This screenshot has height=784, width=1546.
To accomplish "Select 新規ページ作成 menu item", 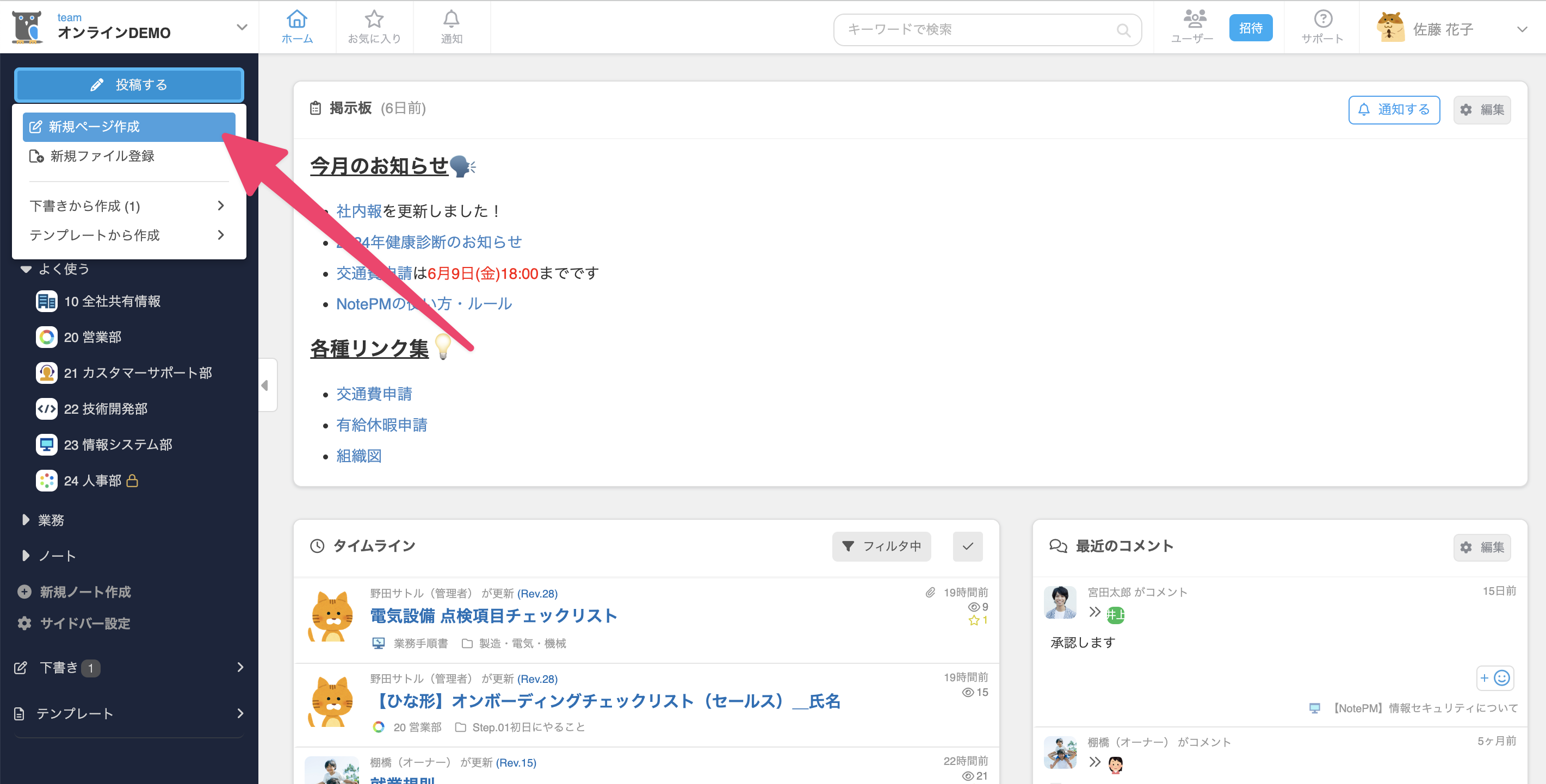I will point(128,127).
